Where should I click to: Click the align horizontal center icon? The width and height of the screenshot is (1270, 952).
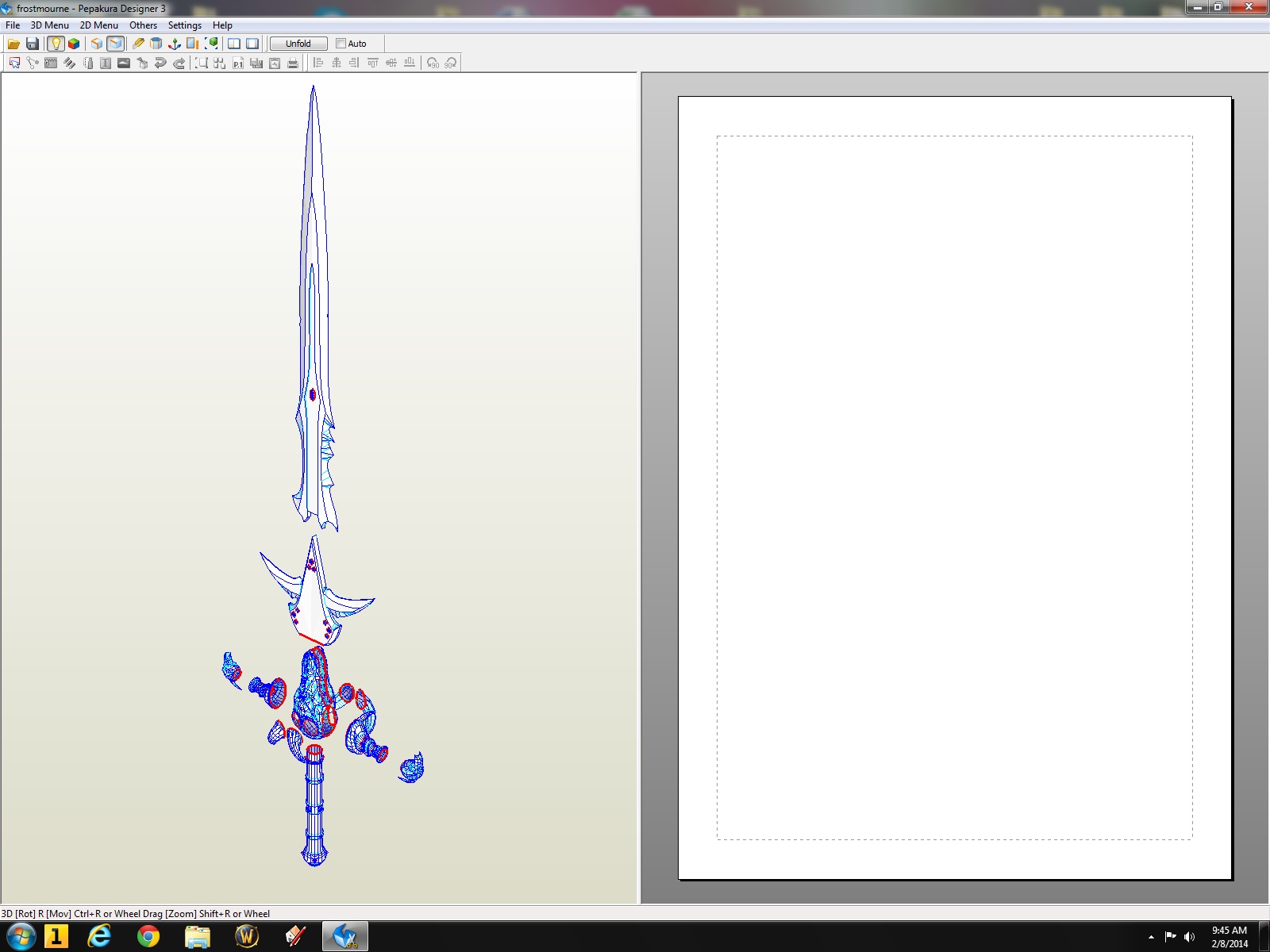337,63
